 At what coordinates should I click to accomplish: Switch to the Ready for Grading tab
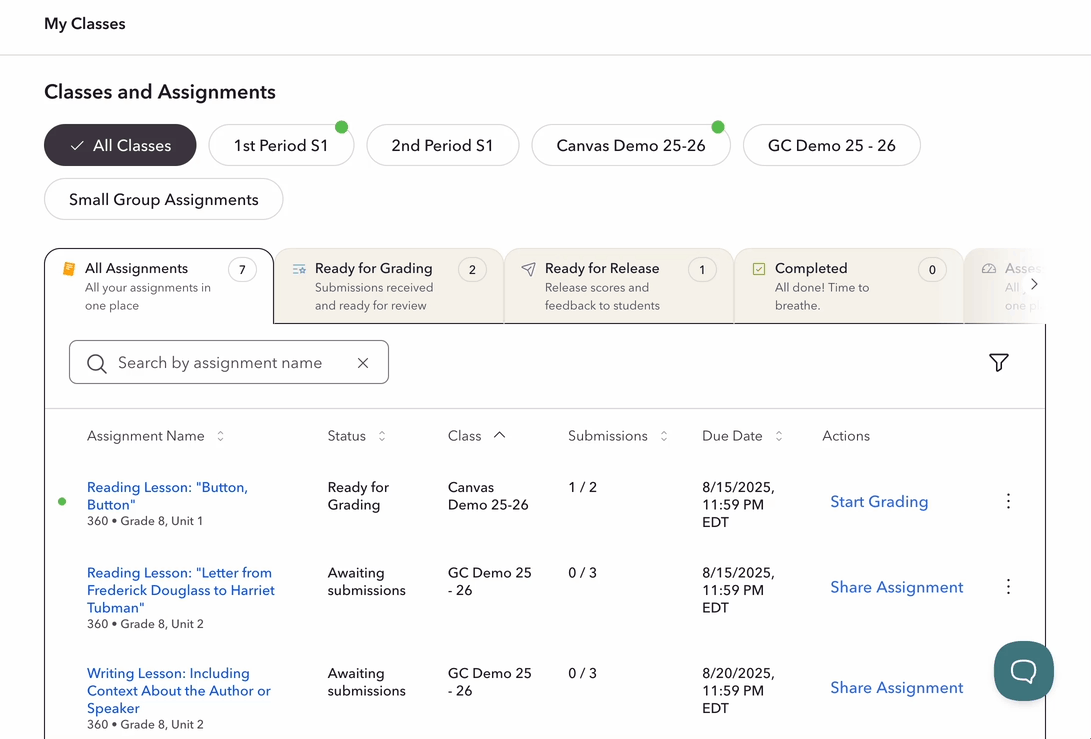pos(389,286)
